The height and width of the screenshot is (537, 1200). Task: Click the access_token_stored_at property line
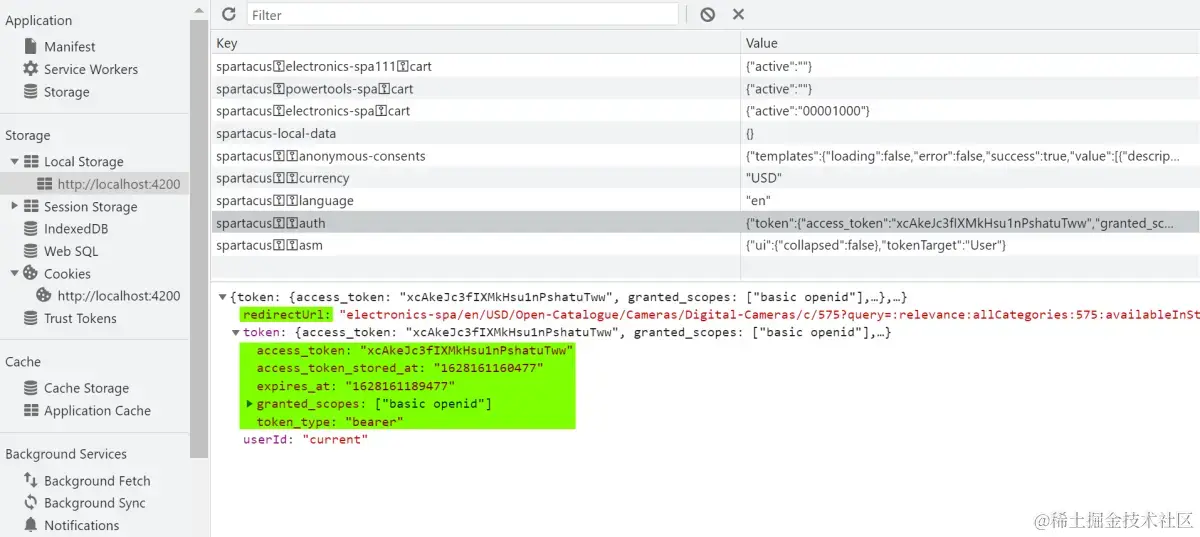399,368
